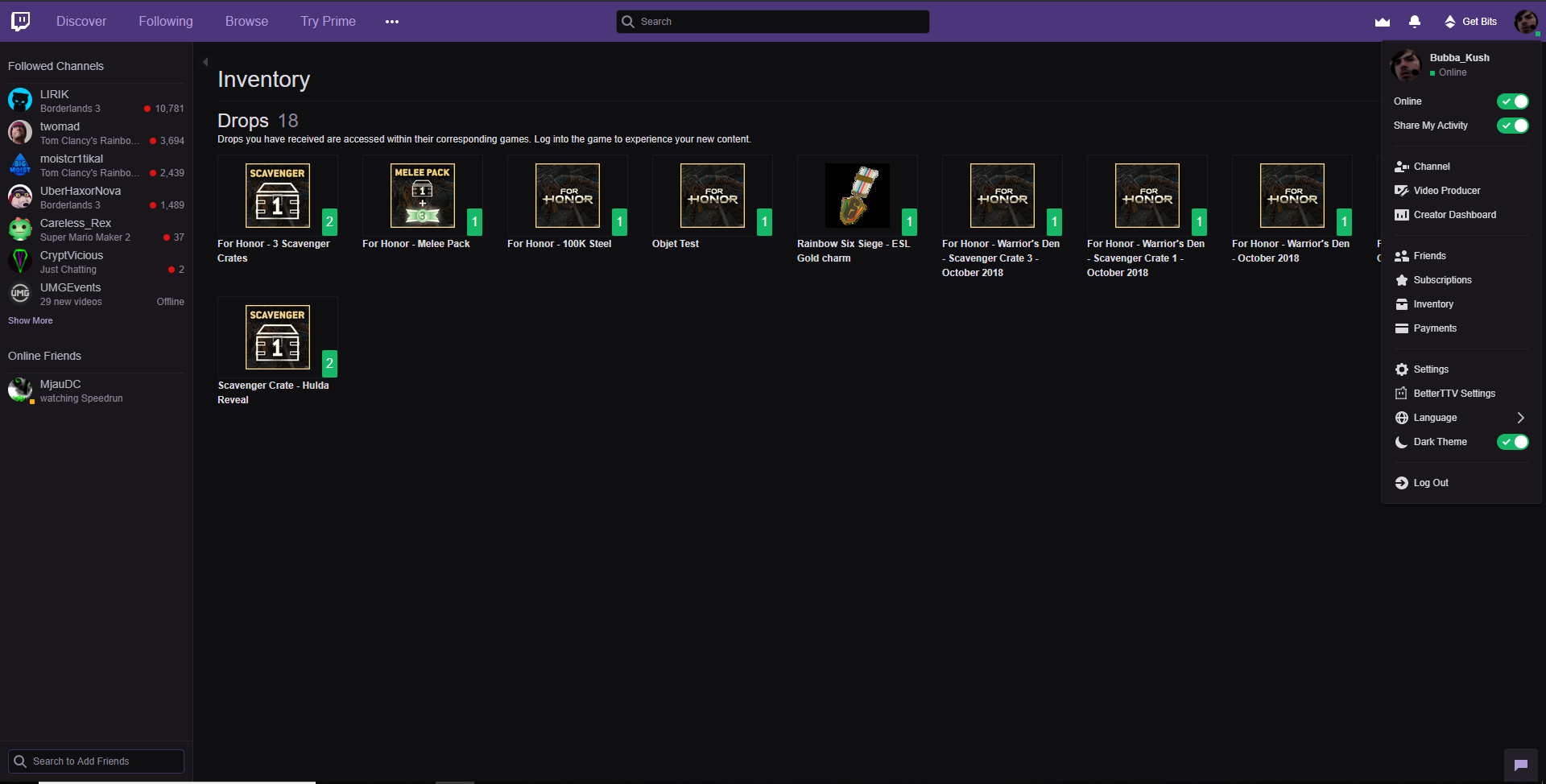1546x784 pixels.
Task: Click the Payments card icon
Action: click(1402, 328)
